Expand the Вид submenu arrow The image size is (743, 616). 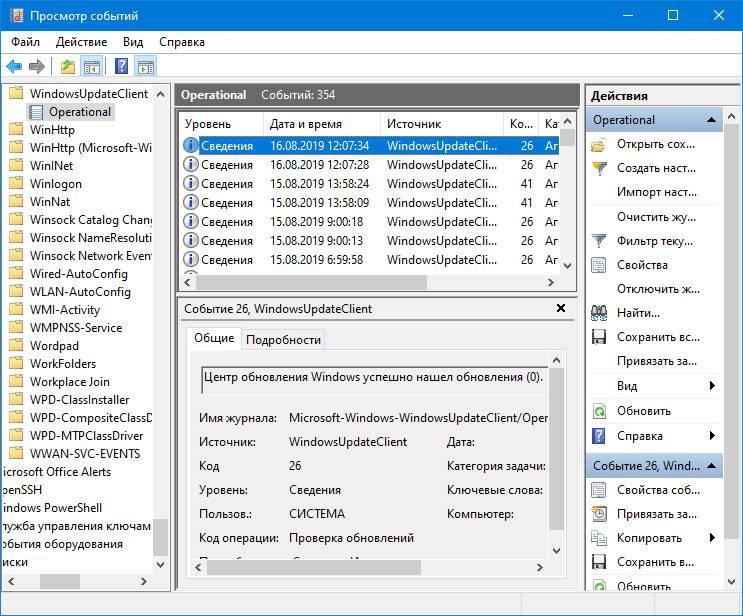(712, 386)
